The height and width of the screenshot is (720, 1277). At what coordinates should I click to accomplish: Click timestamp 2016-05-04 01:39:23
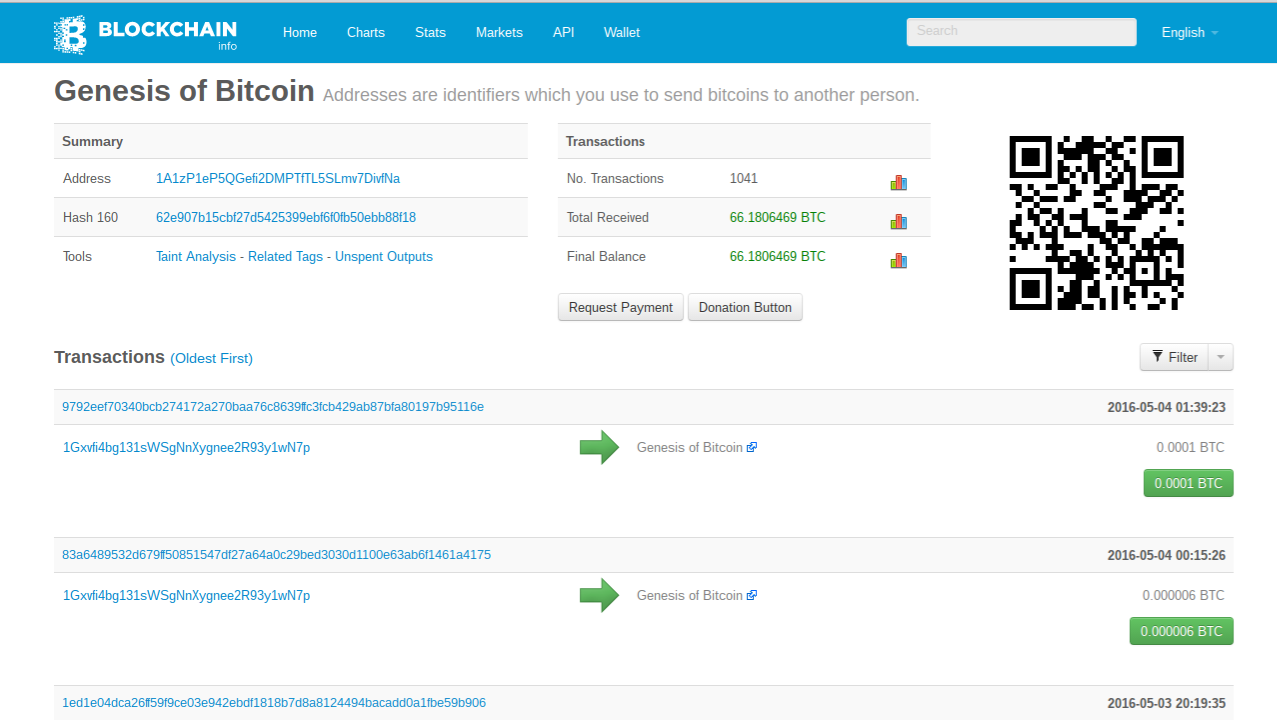[x=1167, y=407]
